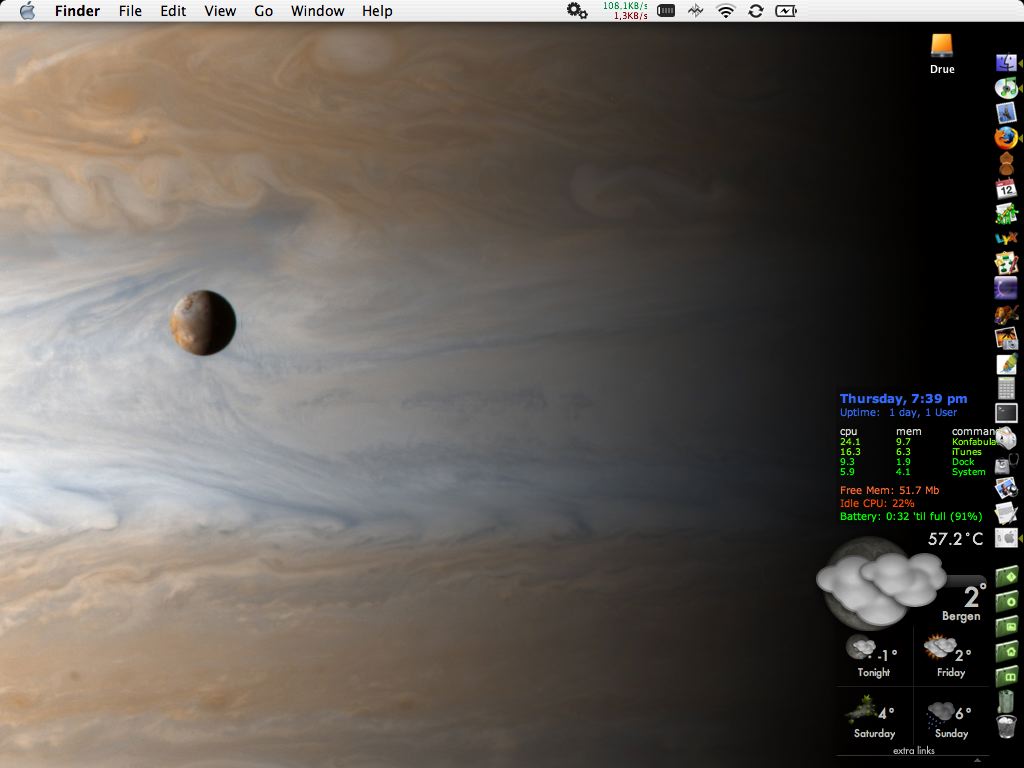1024x768 pixels.
Task: Open the gear script menu
Action: click(x=576, y=11)
